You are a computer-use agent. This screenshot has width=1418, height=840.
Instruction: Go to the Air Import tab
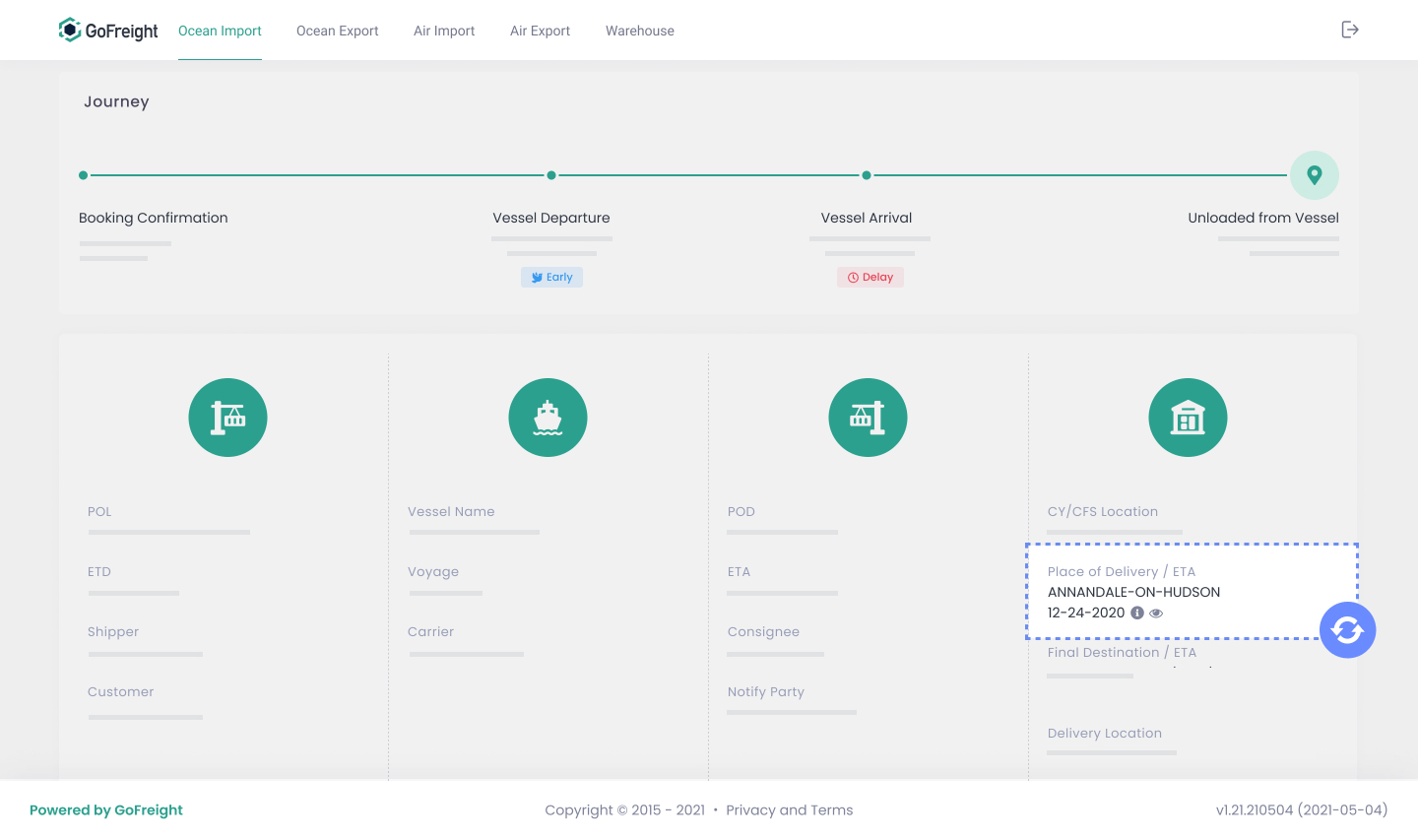[444, 31]
